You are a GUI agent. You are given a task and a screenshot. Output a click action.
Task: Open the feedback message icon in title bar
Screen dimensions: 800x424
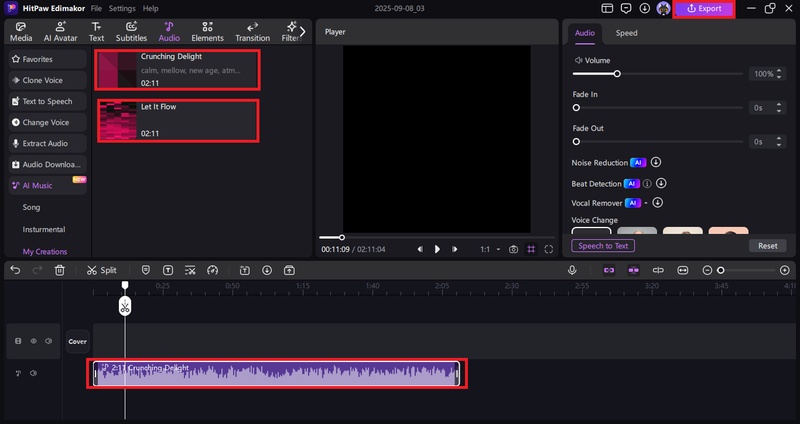click(626, 8)
